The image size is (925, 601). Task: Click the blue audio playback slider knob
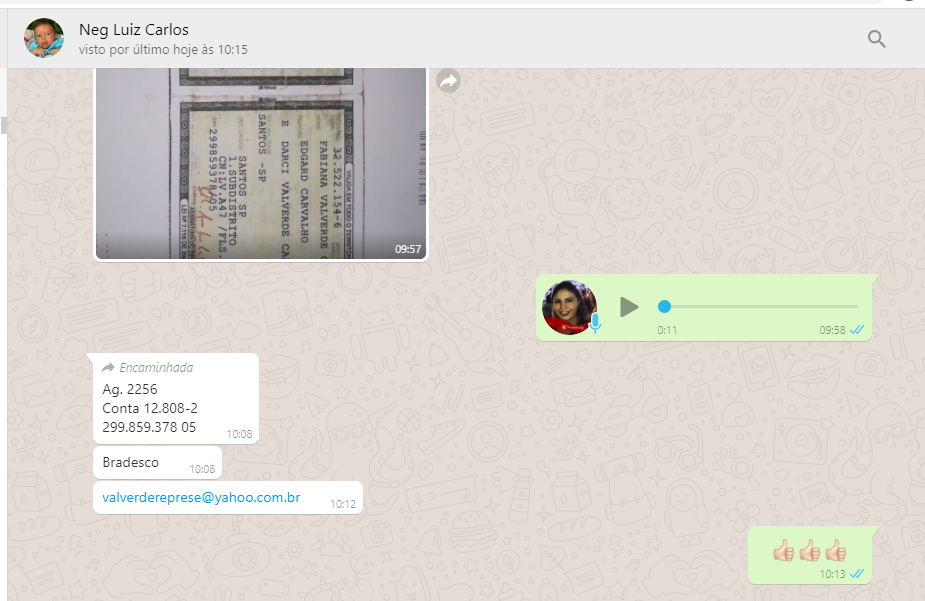pos(664,306)
